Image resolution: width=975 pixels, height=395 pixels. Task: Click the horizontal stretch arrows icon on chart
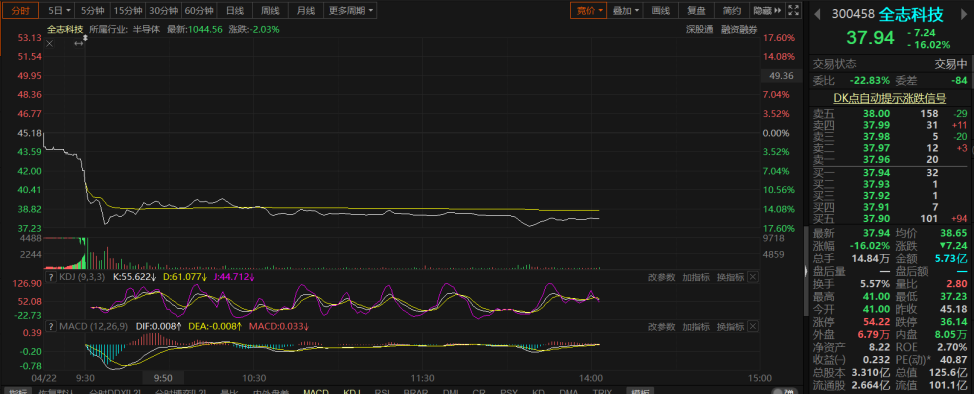[79, 44]
